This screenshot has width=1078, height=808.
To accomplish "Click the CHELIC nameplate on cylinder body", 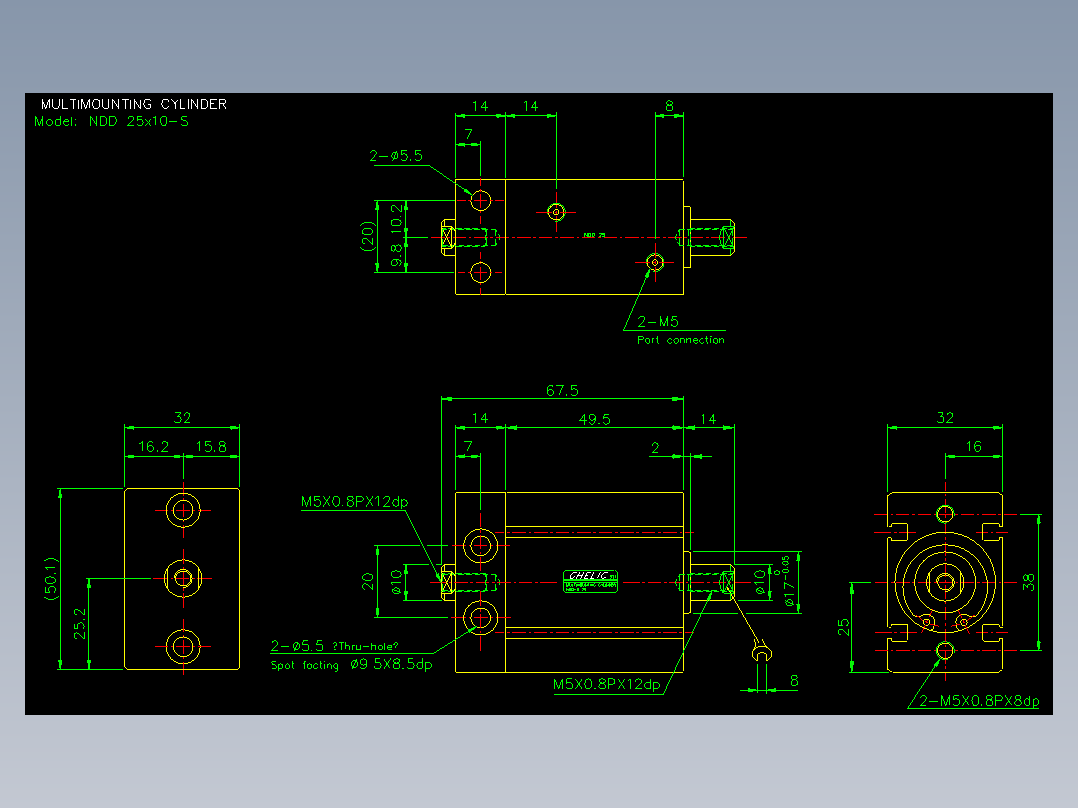I will (x=591, y=581).
